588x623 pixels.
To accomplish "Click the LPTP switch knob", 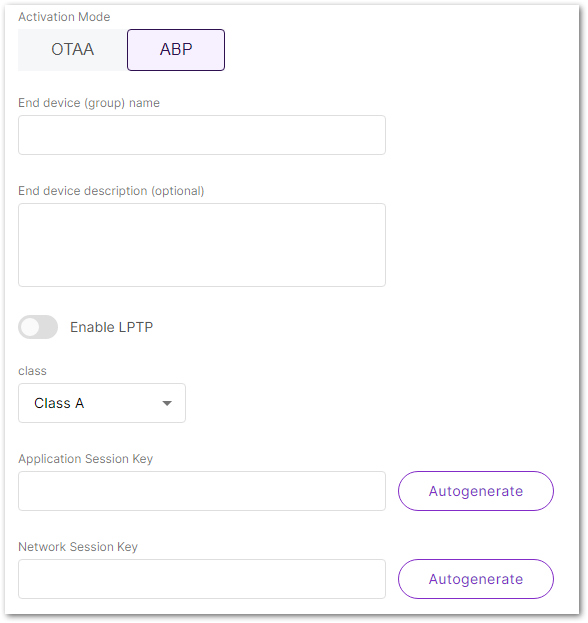I will 30,327.
